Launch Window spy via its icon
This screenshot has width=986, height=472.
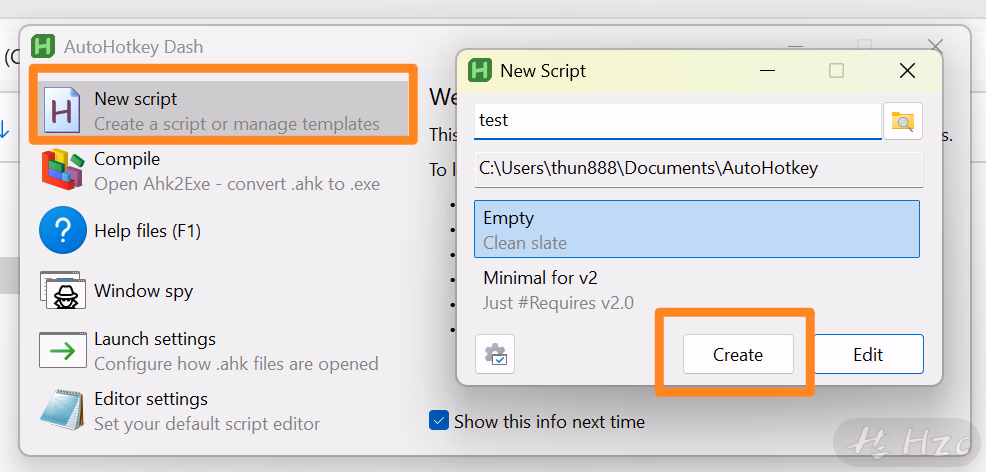62,290
